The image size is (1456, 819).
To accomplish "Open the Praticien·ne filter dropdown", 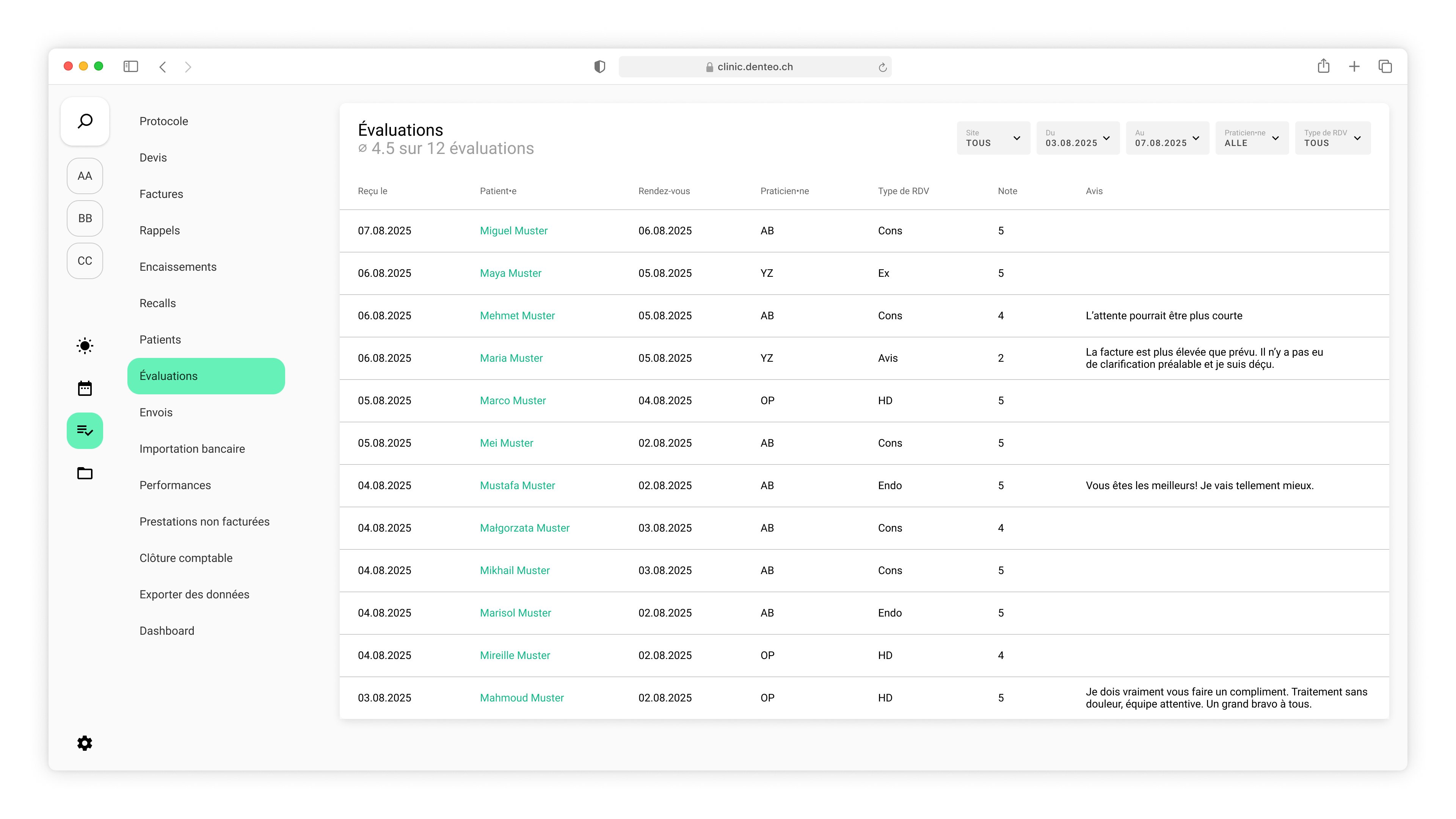I will (1251, 138).
